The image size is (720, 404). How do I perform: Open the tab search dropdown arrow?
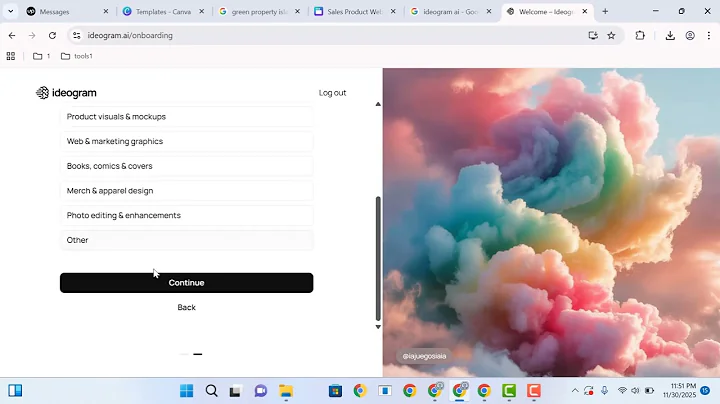pyautogui.click(x=11, y=11)
